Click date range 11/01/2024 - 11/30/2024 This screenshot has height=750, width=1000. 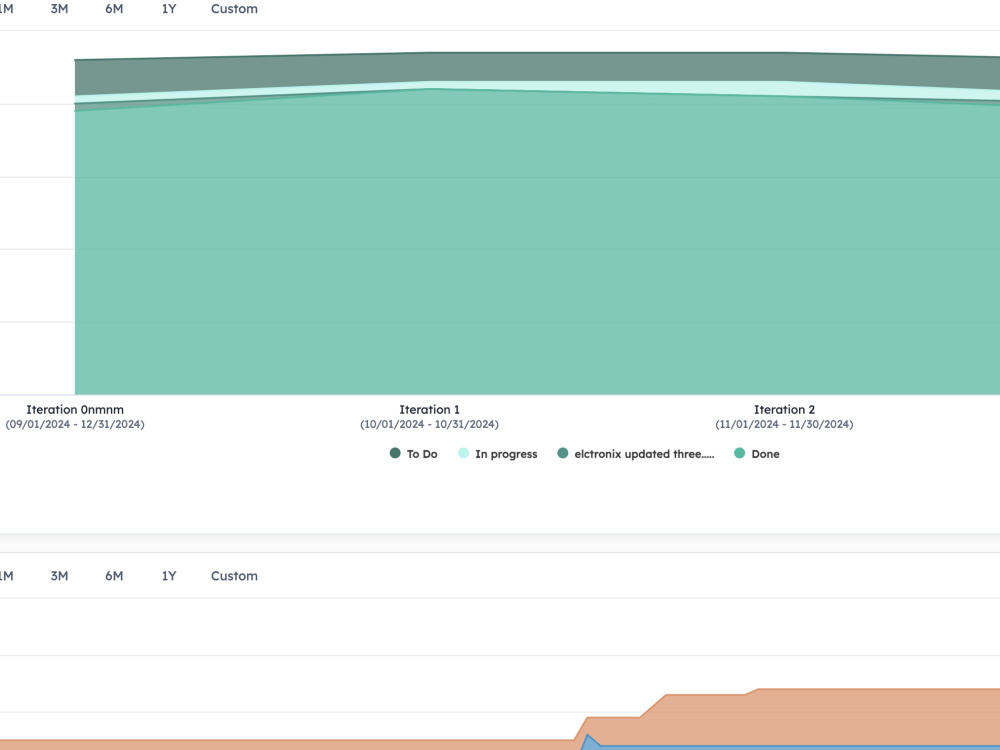(x=784, y=424)
